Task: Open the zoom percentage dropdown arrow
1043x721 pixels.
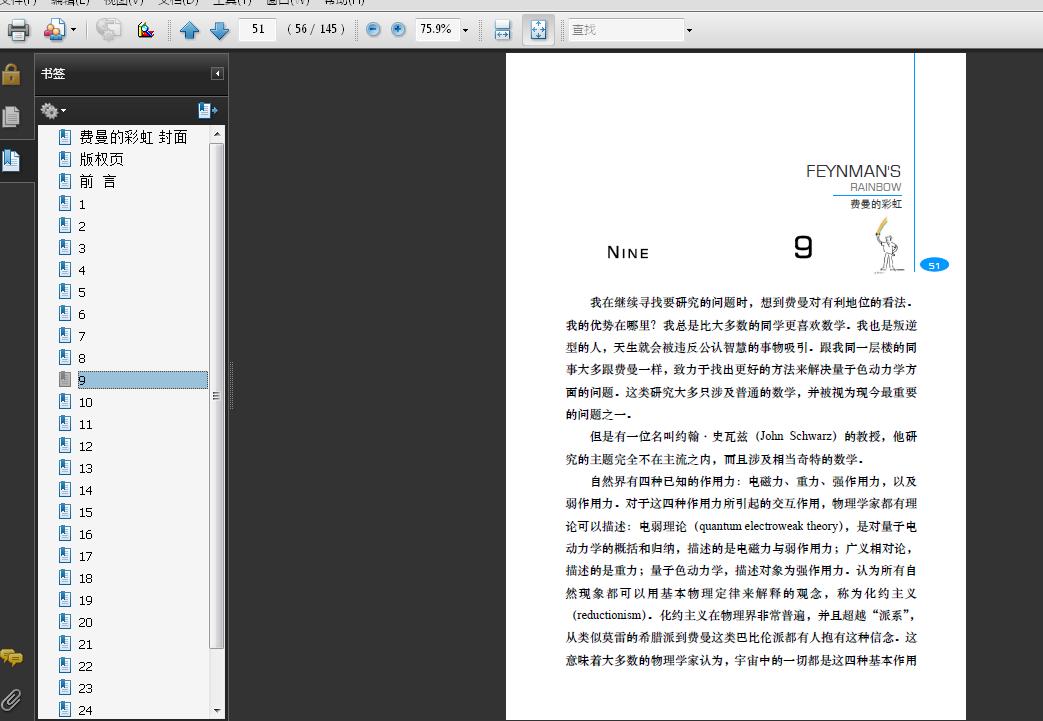Action: click(x=466, y=30)
